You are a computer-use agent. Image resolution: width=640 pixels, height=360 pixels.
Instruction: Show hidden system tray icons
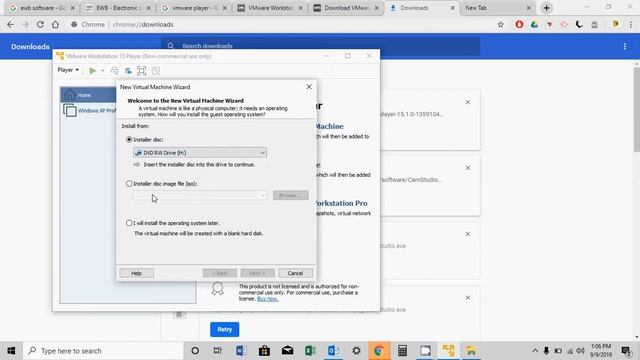(535, 351)
